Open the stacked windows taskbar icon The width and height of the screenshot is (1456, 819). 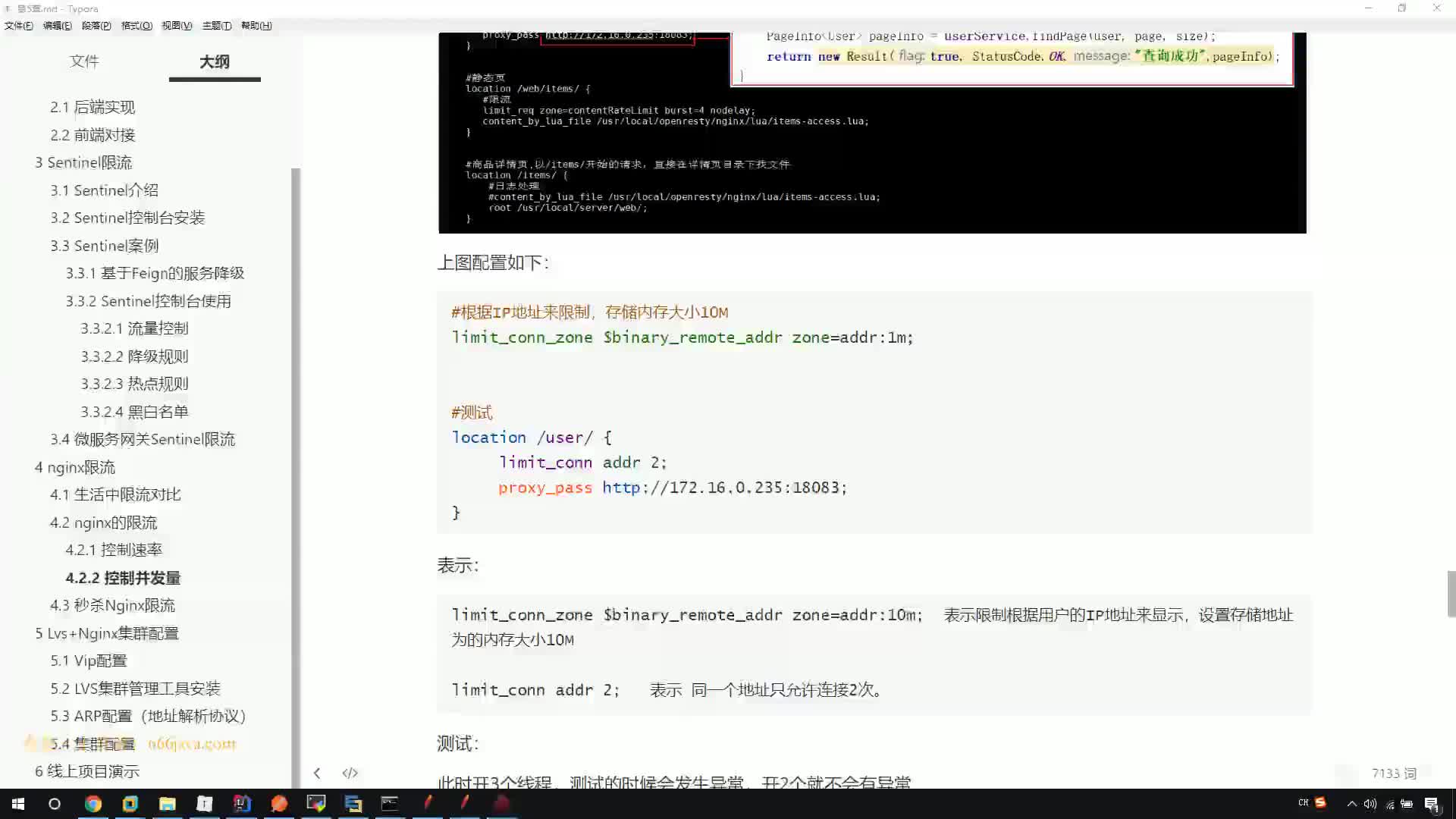click(x=353, y=804)
